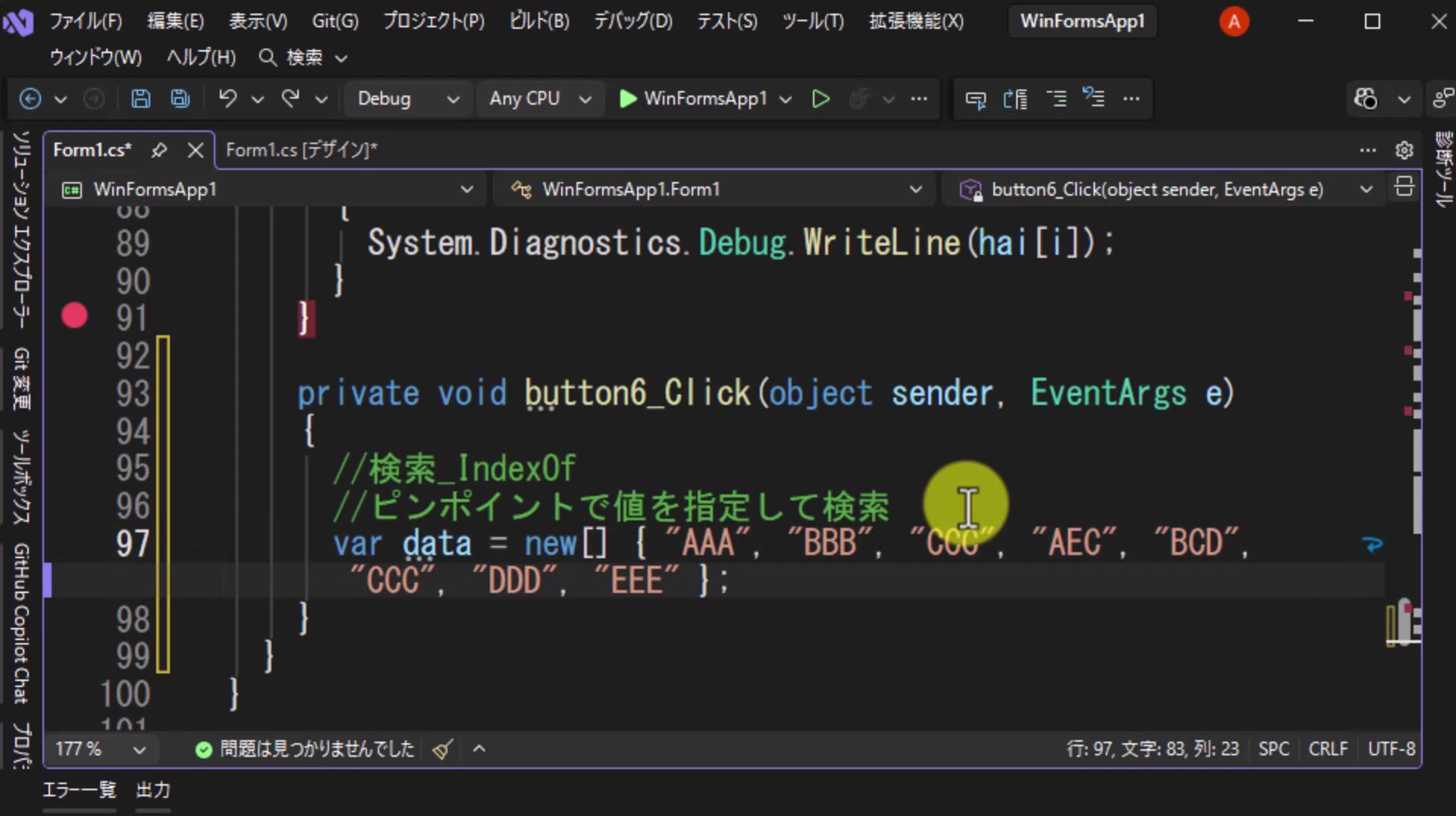Screen dimensions: 1456x816
Task: Click the CRLF line ending indicator
Action: tap(1328, 749)
